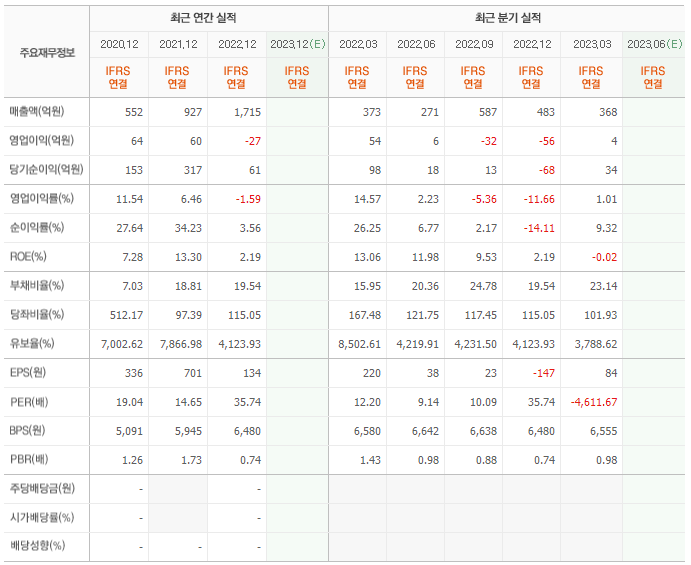This screenshot has height=565, width=691.
Task: Select the 주당배당금(원) row label
Action: tap(43, 488)
